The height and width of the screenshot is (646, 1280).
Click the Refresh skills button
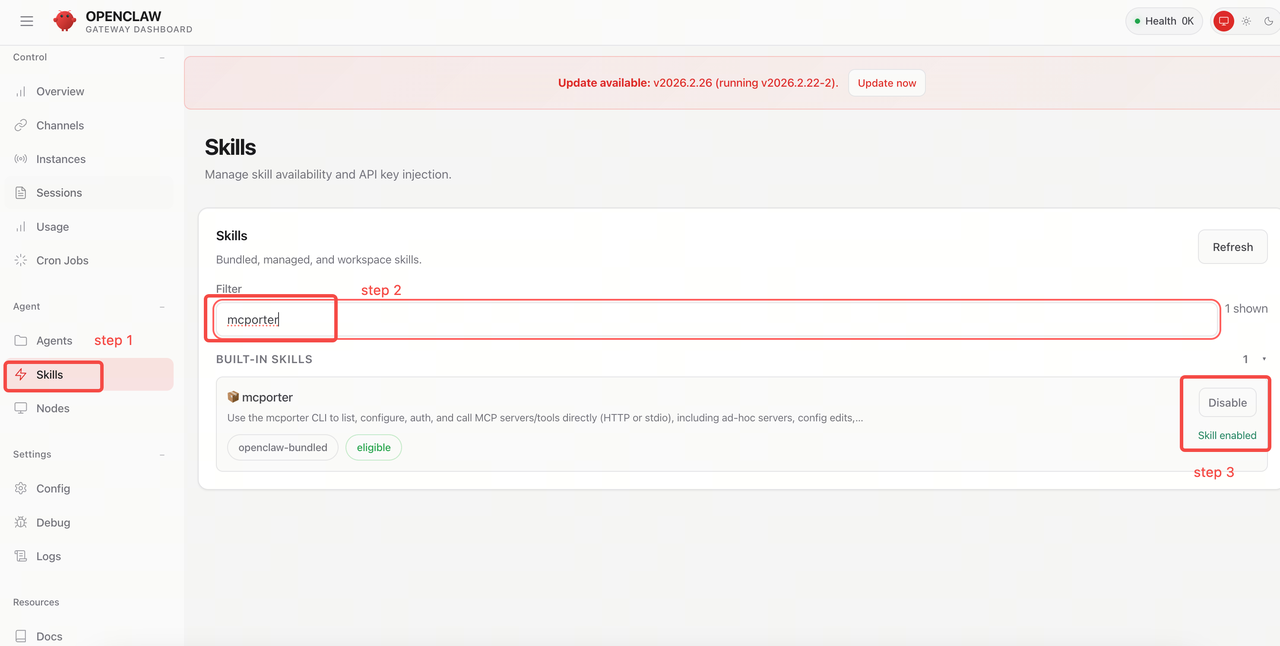point(1232,247)
